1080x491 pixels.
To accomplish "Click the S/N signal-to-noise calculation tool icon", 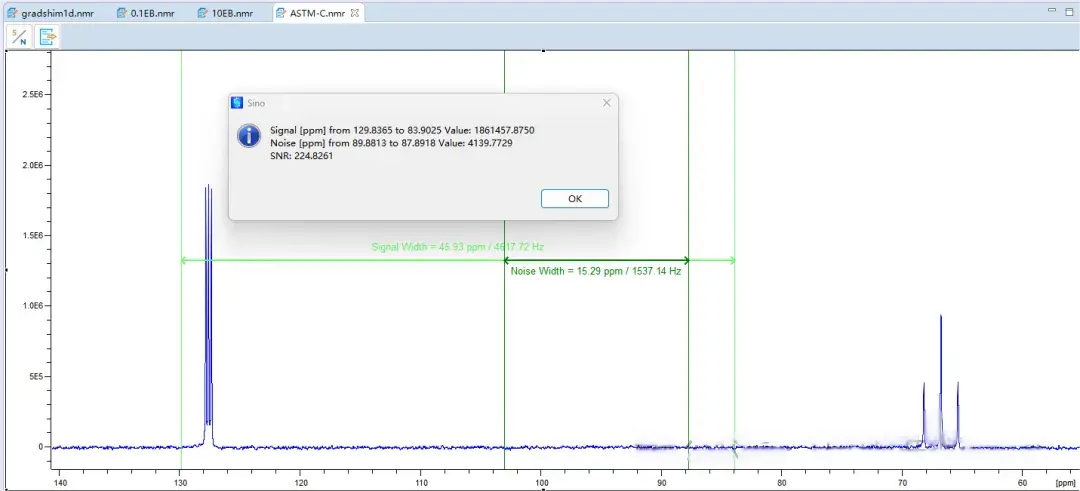I will click(x=19, y=37).
